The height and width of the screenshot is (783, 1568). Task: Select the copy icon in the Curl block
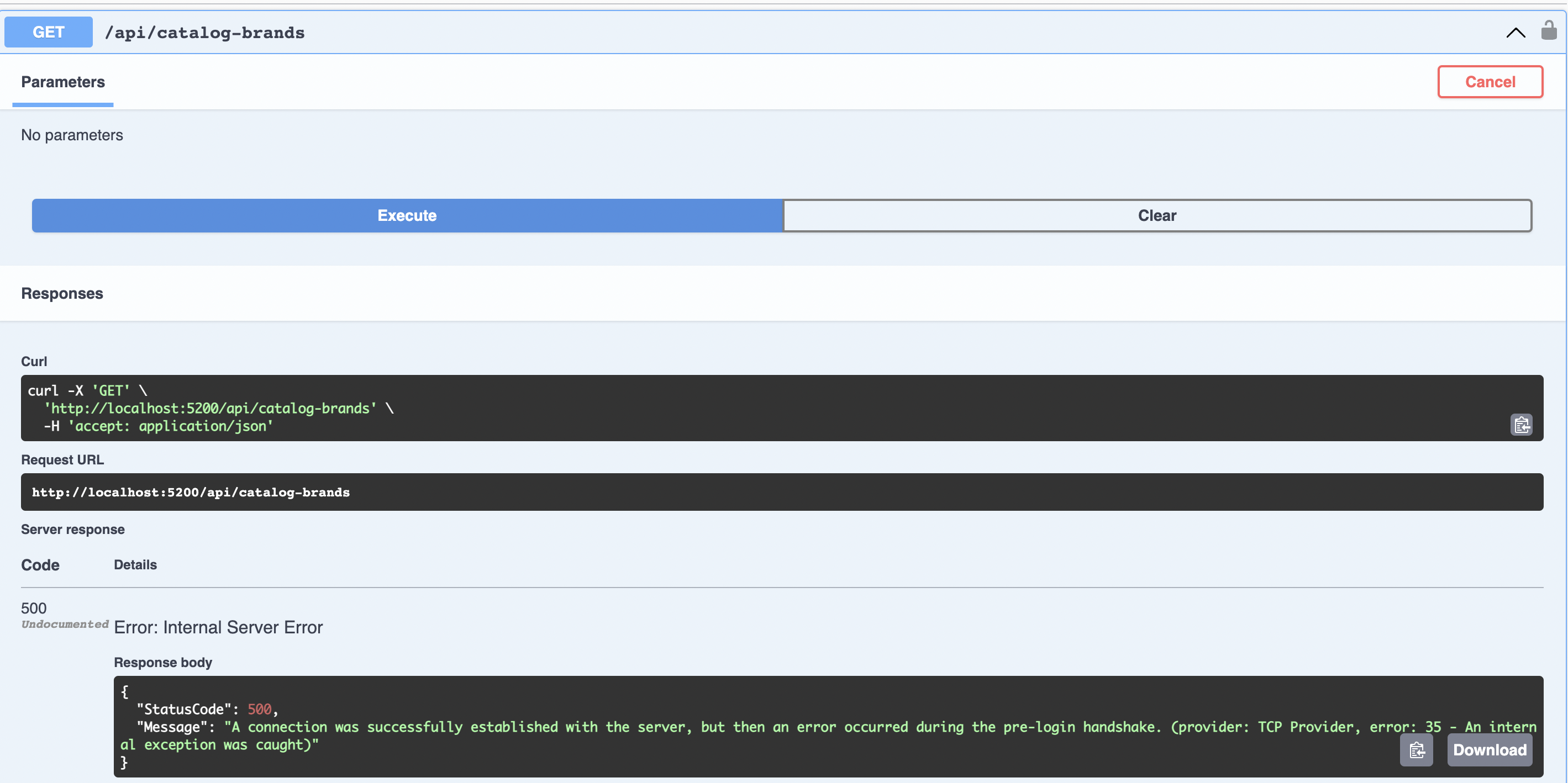tap(1521, 425)
